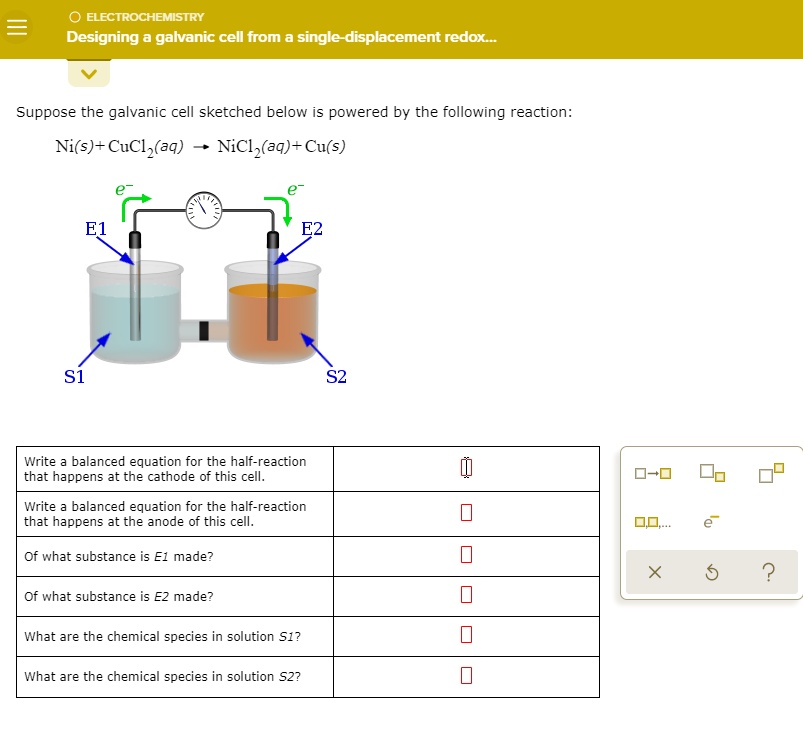Clear the current answer with the X button
Image resolution: width=803 pixels, height=731 pixels.
tap(656, 572)
